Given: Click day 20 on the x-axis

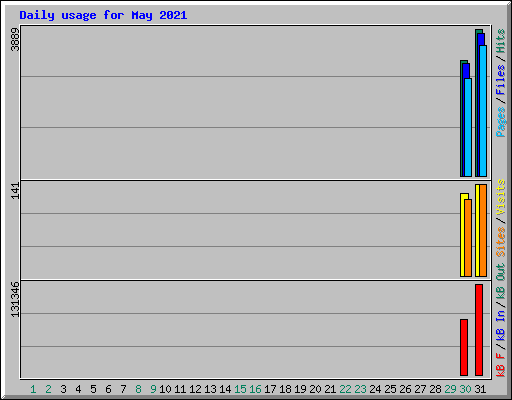Looking at the screenshot, I should [x=315, y=389].
